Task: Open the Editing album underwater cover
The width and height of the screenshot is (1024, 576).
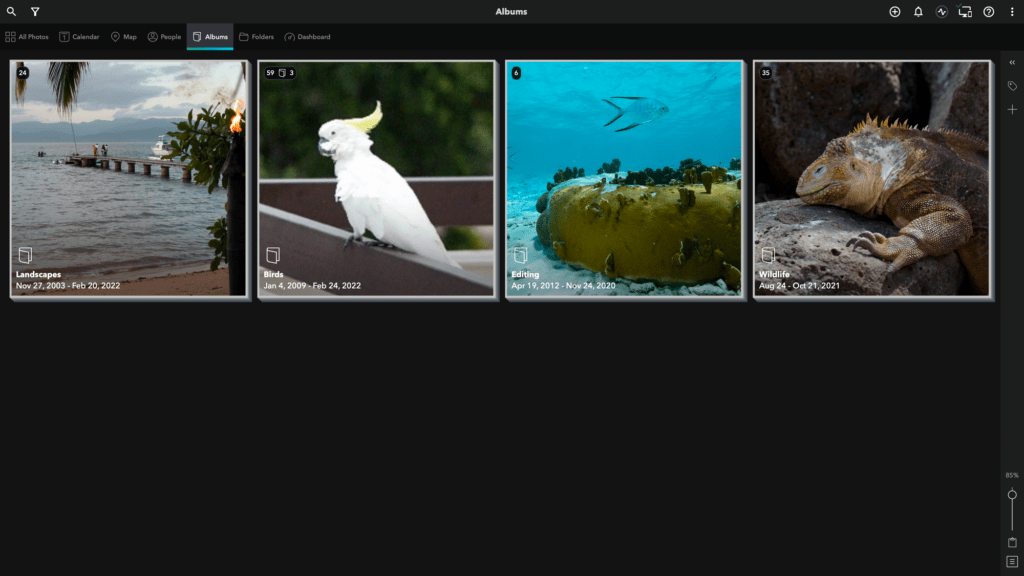Action: pos(624,178)
